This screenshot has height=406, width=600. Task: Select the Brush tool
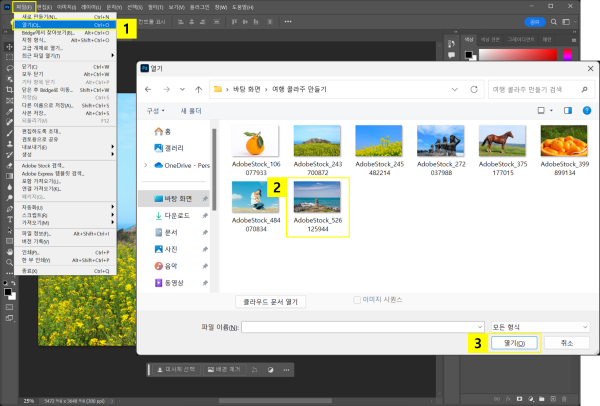9,133
